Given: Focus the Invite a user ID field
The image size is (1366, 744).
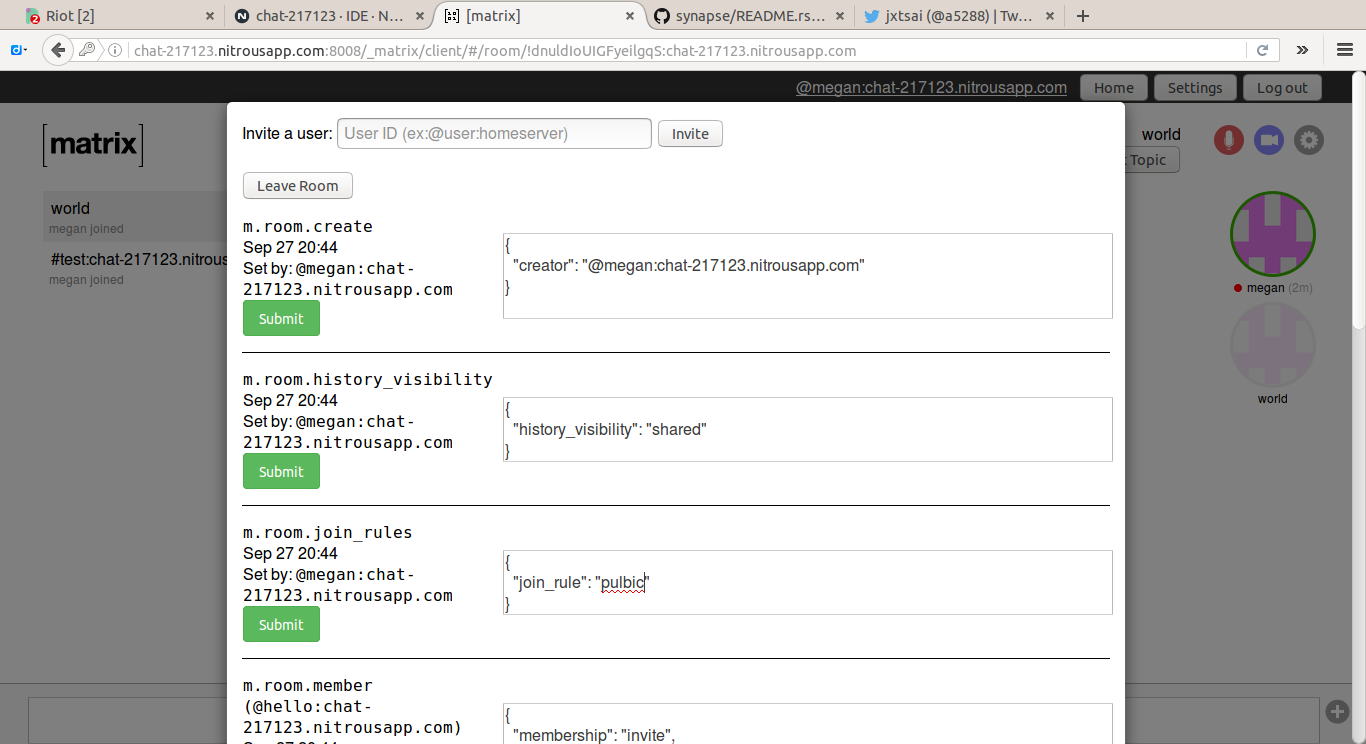Looking at the screenshot, I should coord(494,134).
